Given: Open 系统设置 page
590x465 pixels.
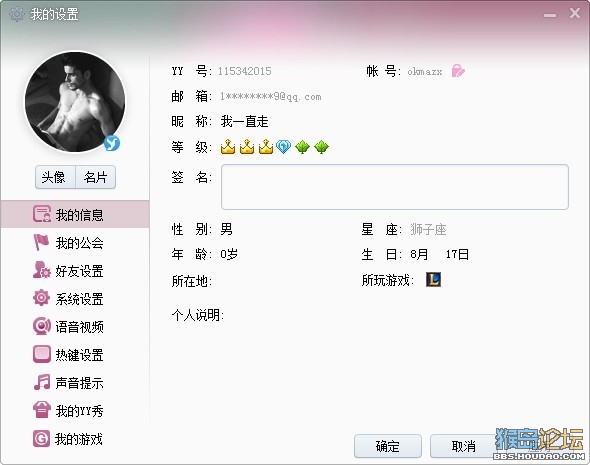Looking at the screenshot, I should pyautogui.click(x=75, y=299).
